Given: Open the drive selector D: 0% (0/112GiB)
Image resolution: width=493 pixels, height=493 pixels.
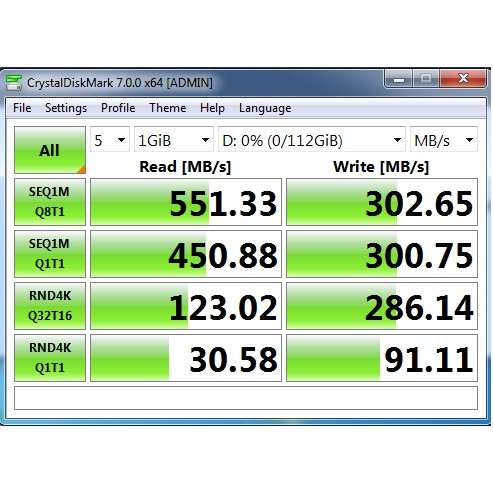Looking at the screenshot, I should (x=312, y=140).
